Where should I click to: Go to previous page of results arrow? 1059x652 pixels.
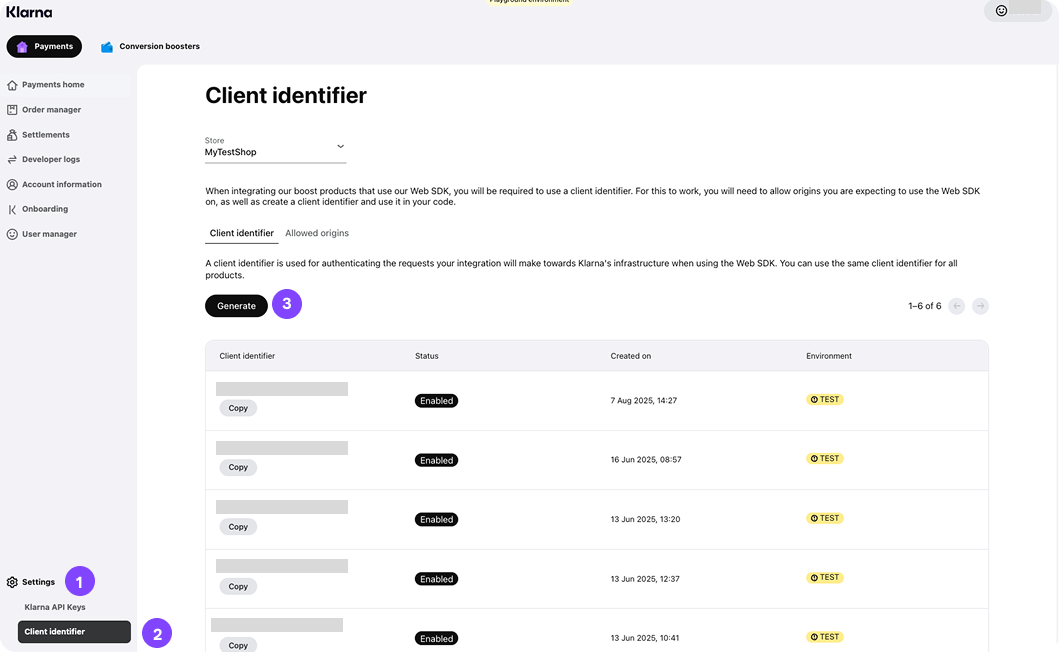pyautogui.click(x=956, y=306)
